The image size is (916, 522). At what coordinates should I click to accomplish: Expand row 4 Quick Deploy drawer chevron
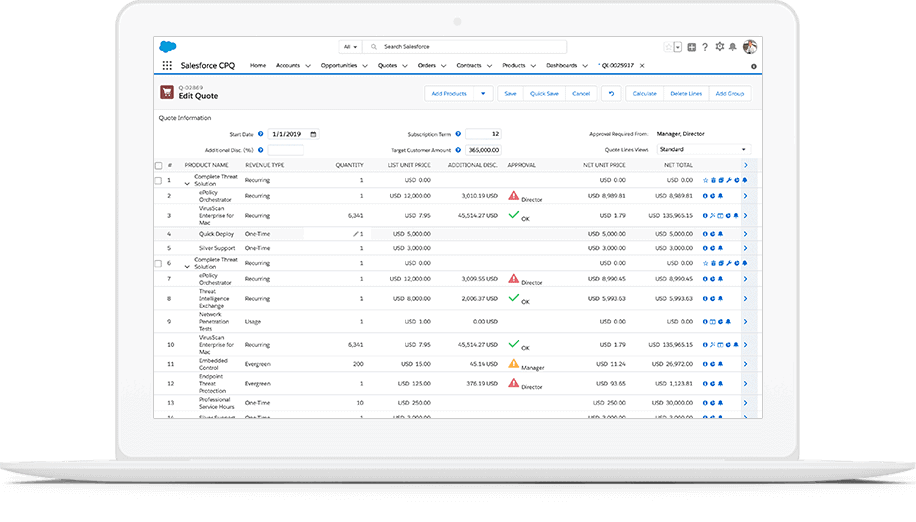[745, 234]
